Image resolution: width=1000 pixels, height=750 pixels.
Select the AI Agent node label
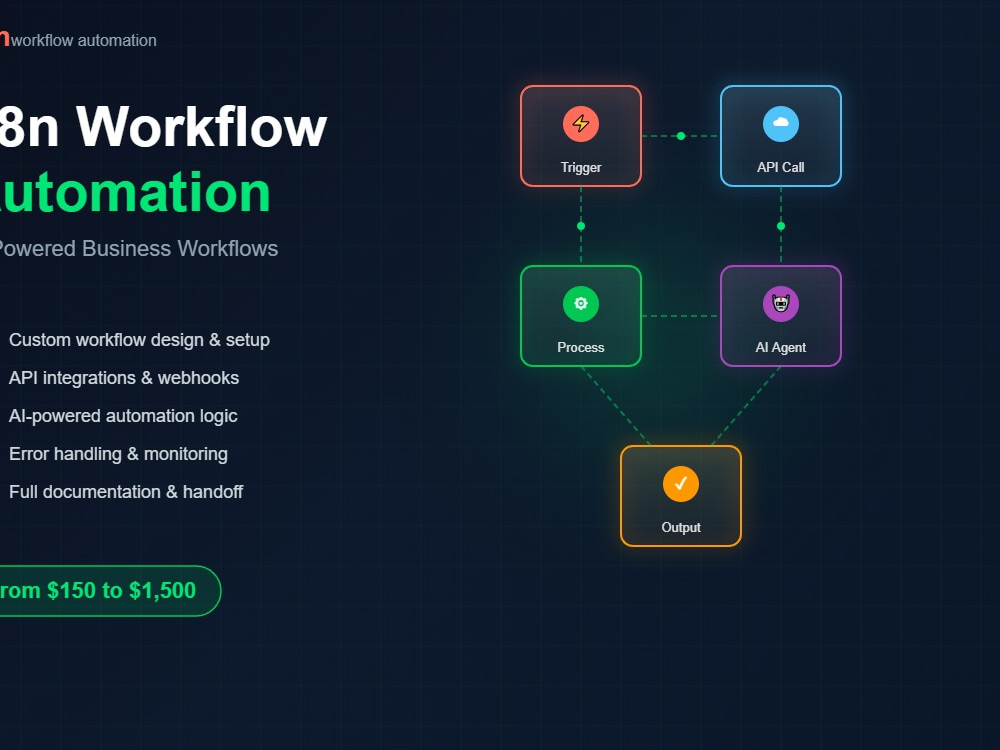tap(781, 347)
